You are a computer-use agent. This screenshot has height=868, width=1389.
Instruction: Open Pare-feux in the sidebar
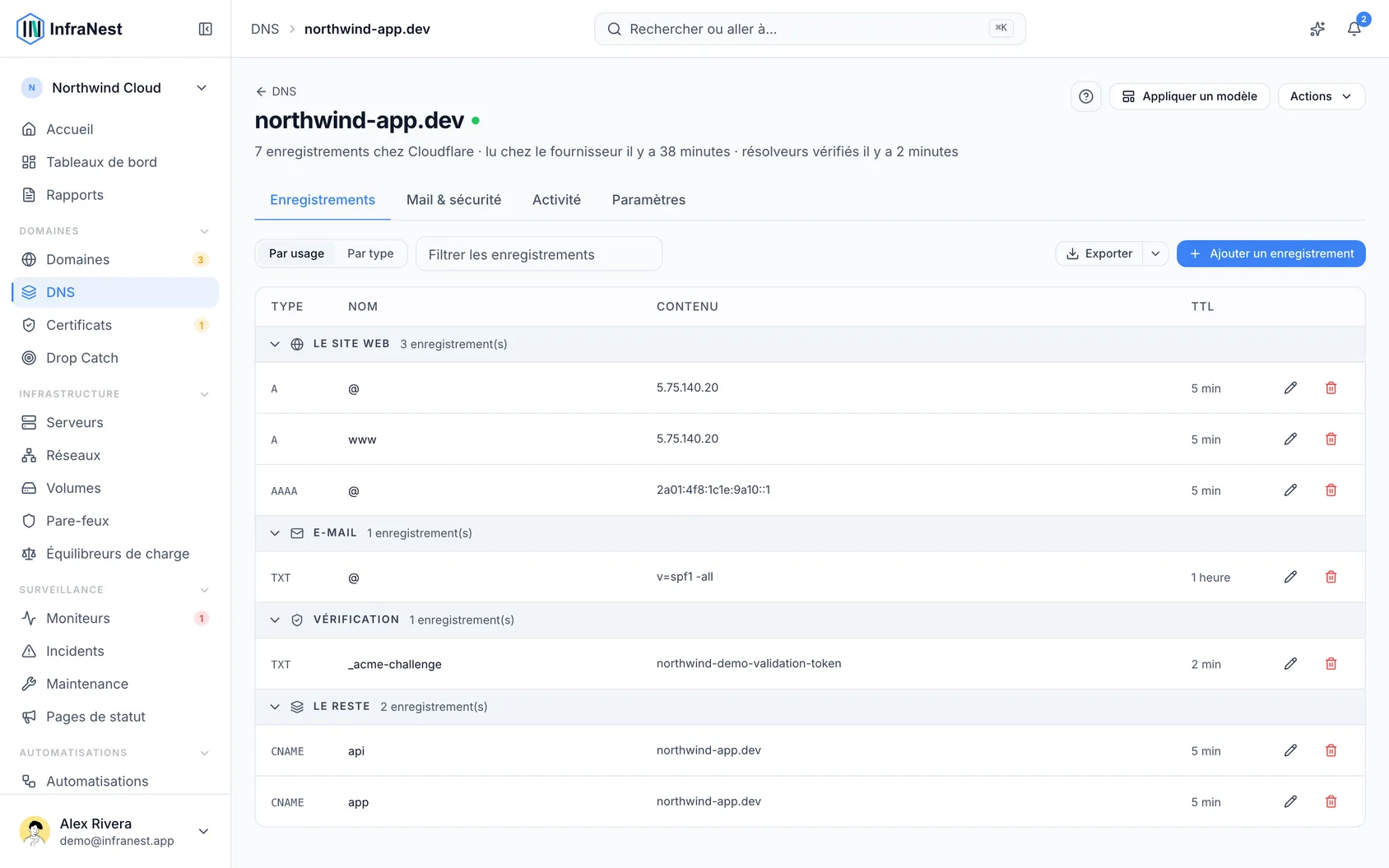coord(115,521)
